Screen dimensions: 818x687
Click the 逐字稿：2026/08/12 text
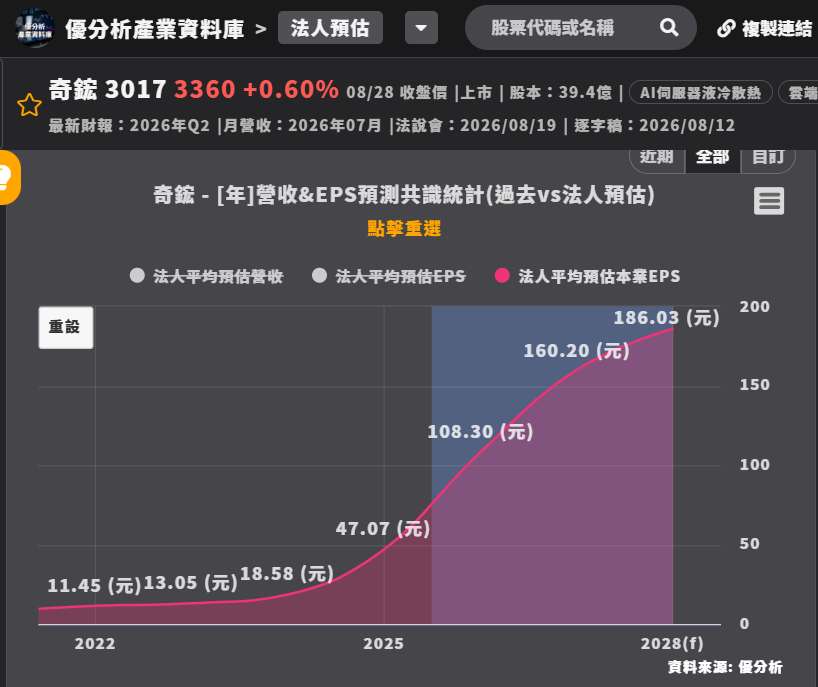[x=655, y=125]
